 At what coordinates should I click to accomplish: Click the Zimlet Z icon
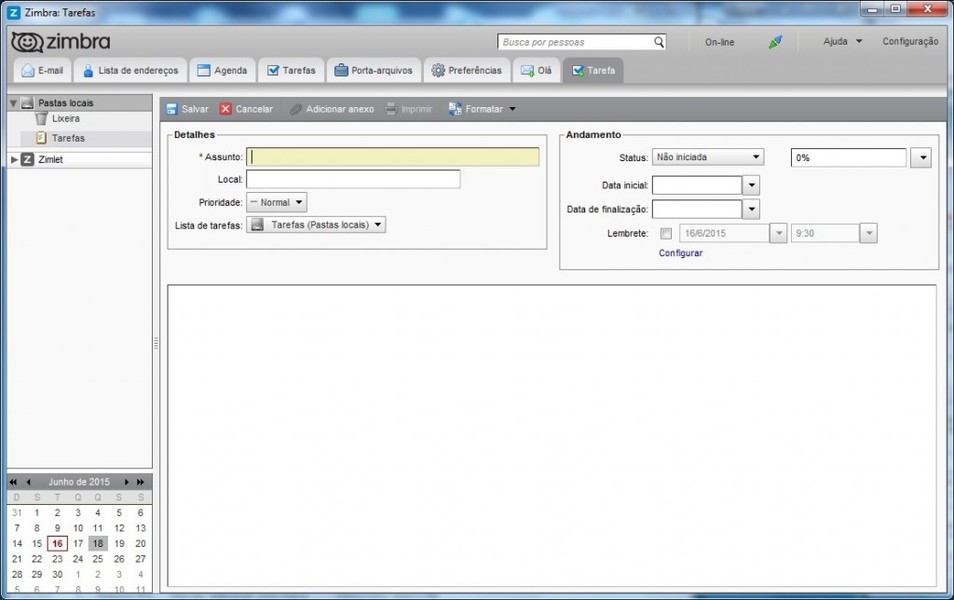(27, 159)
